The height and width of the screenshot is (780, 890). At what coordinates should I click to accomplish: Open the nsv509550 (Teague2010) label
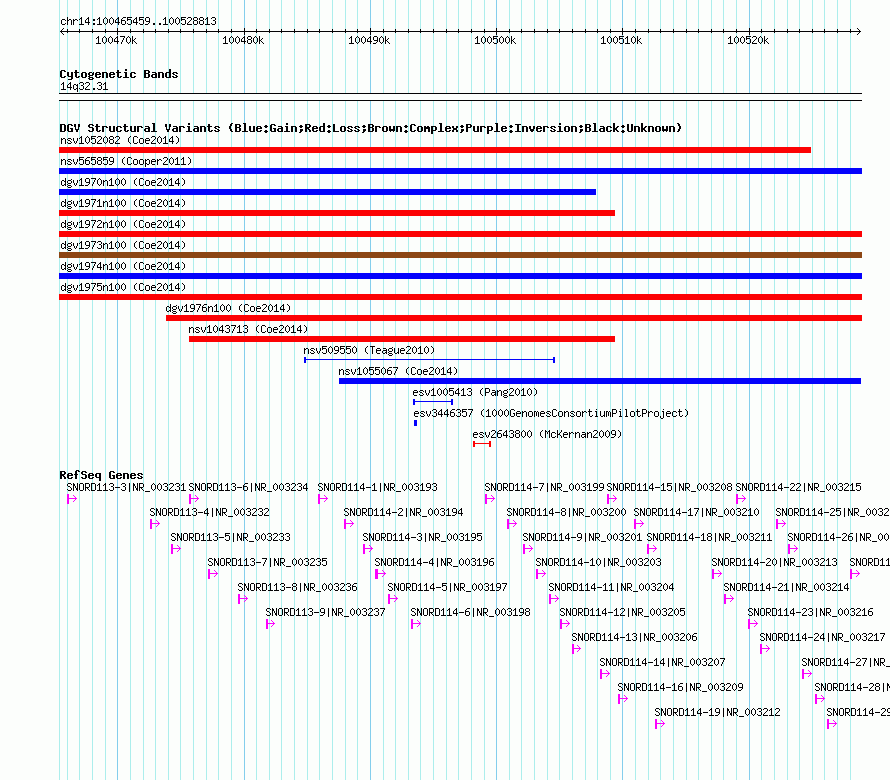(369, 350)
